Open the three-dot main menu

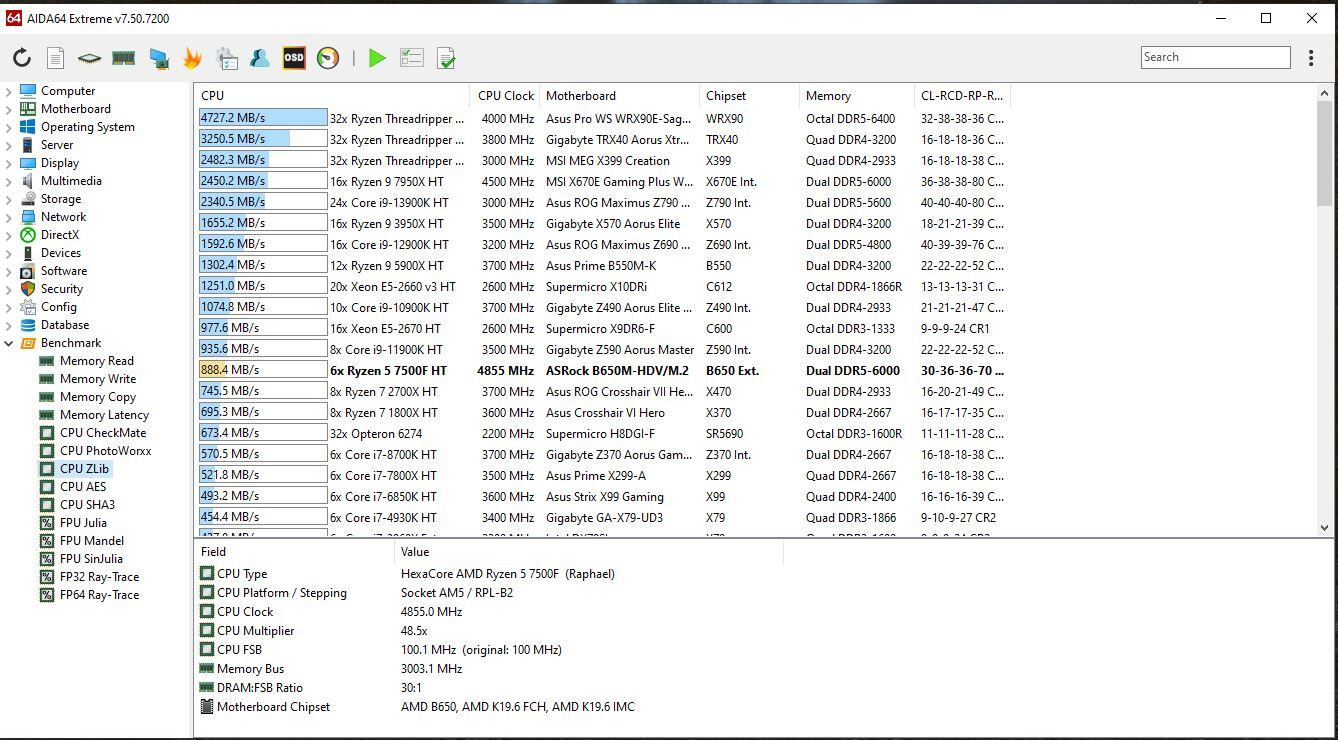1311,58
